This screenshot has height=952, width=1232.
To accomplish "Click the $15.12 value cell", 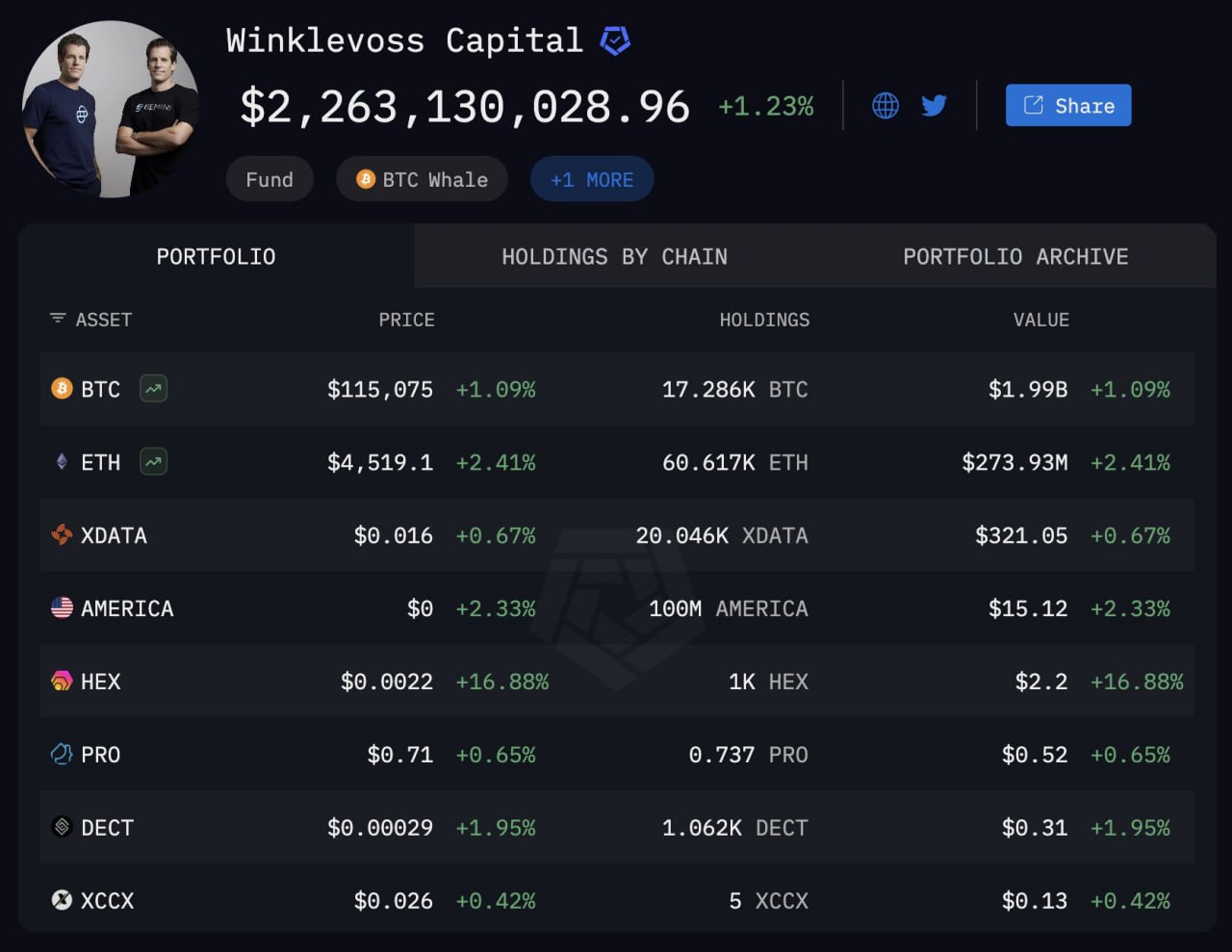I will tap(1028, 608).
